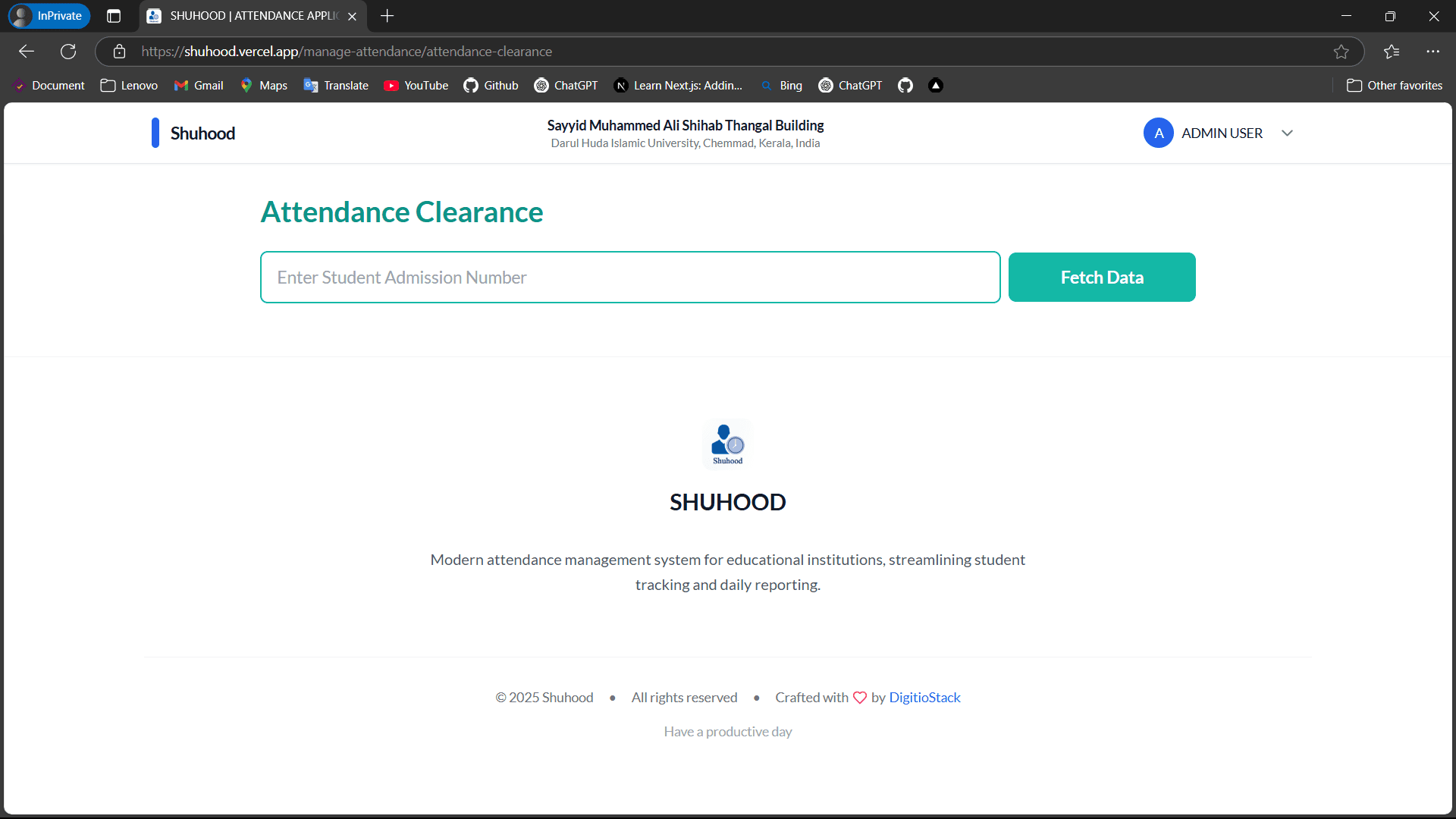Screen dimensions: 1456x819
Task: Open the Github bookmark
Action: 491,86
